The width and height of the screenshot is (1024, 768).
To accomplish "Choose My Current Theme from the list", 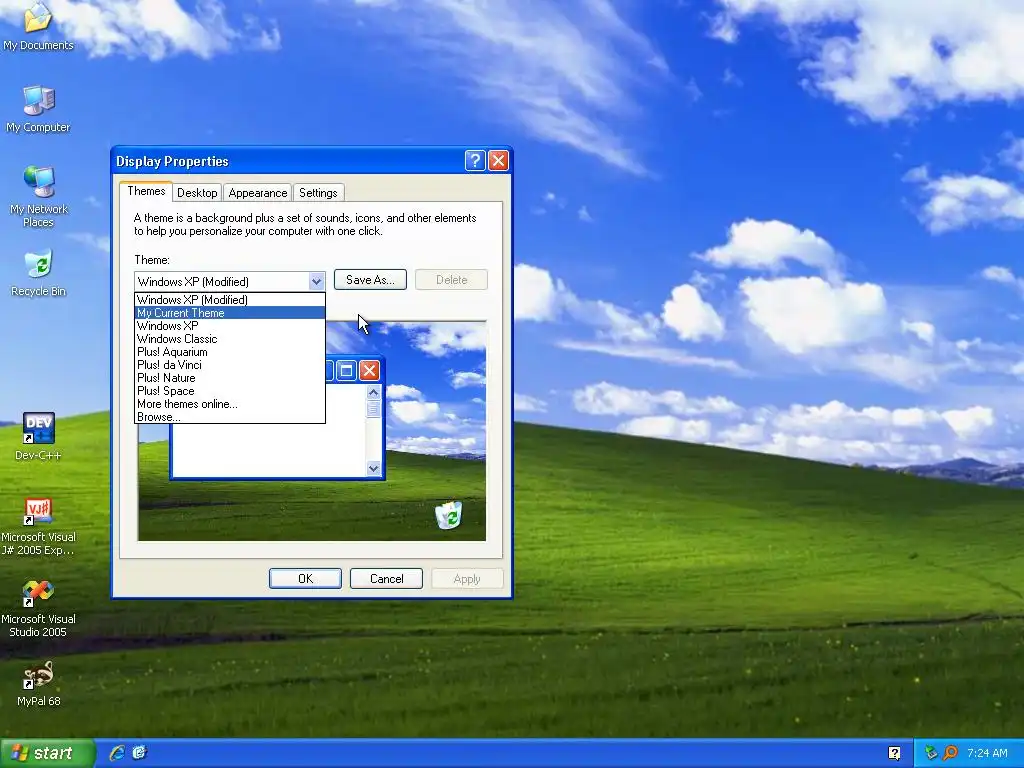I will coord(230,313).
